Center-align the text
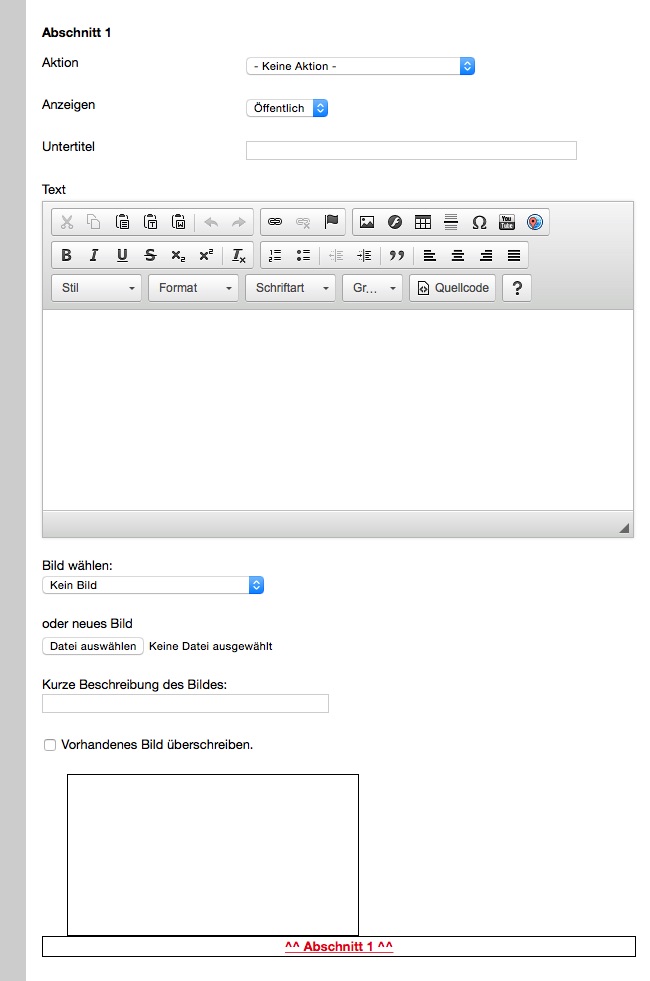This screenshot has width=650, height=981. click(458, 255)
